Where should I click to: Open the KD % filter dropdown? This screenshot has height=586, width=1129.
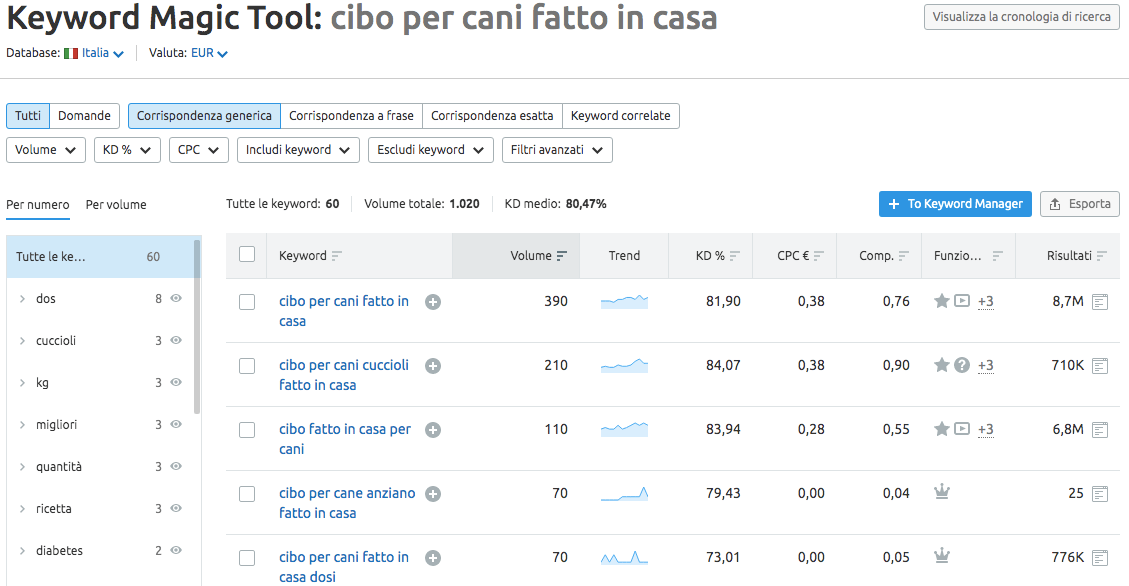(x=127, y=150)
